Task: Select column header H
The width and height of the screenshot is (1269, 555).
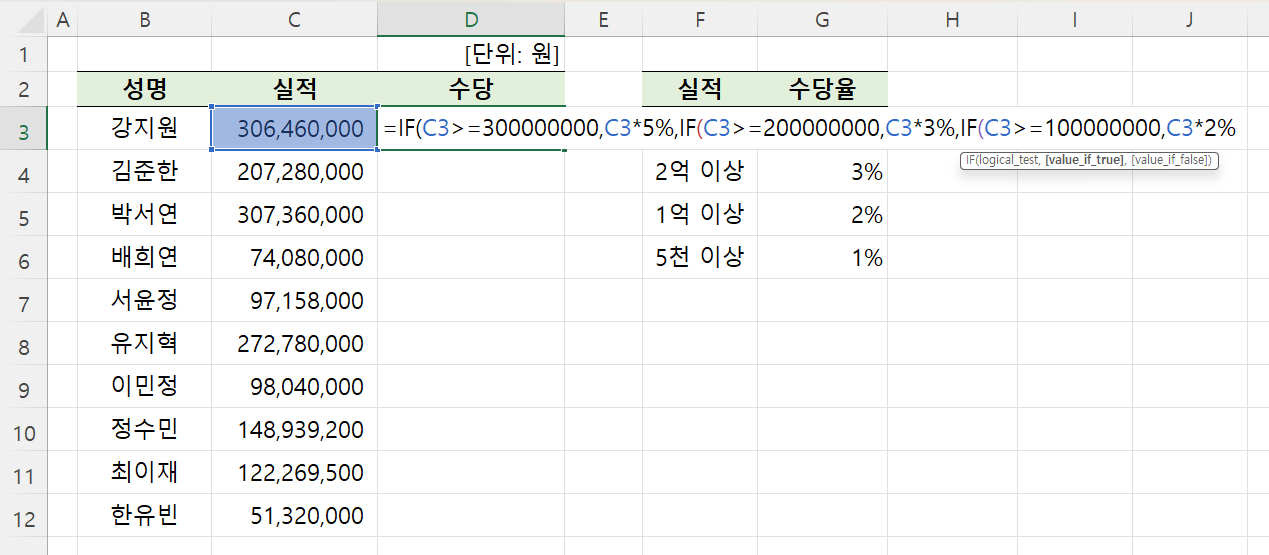Action: pyautogui.click(x=952, y=20)
